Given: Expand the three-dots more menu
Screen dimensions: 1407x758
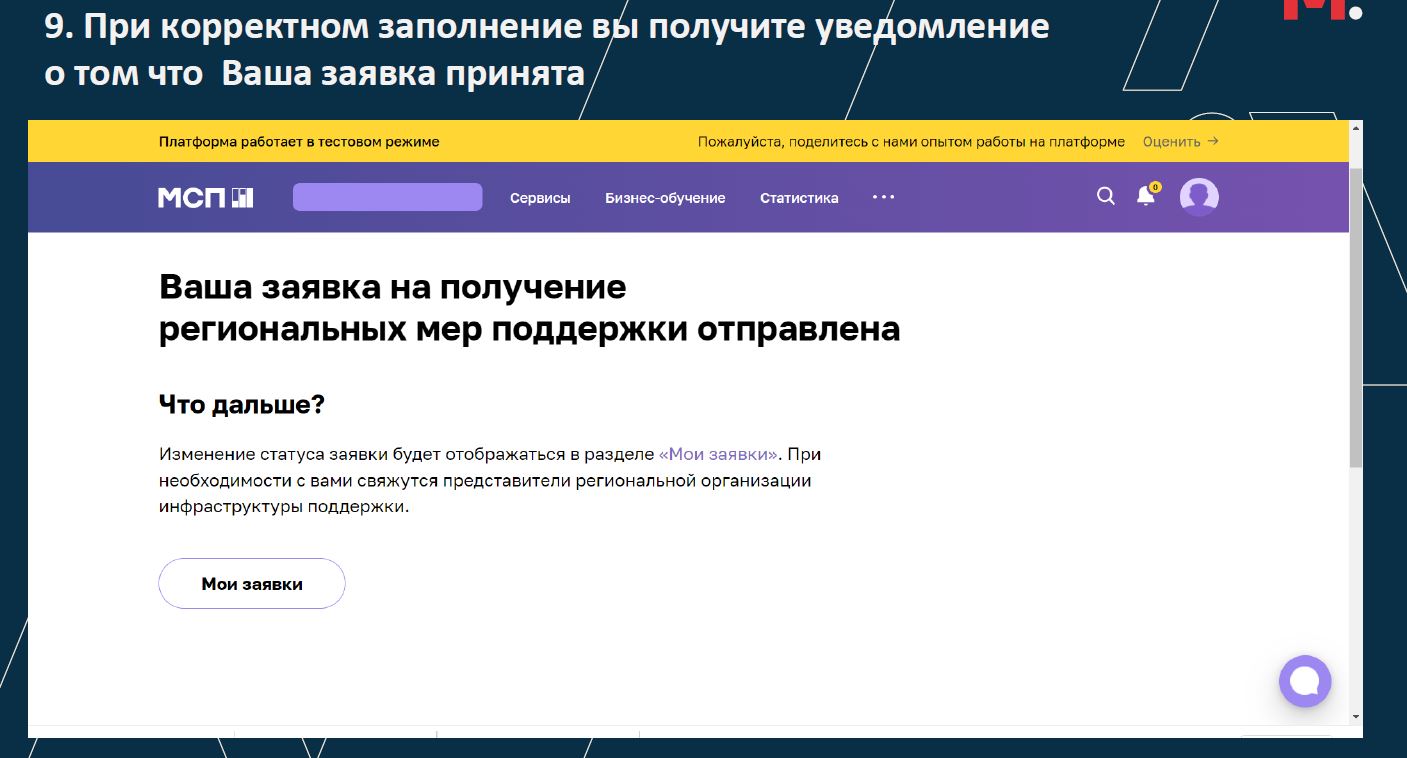Looking at the screenshot, I should pyautogui.click(x=883, y=197).
